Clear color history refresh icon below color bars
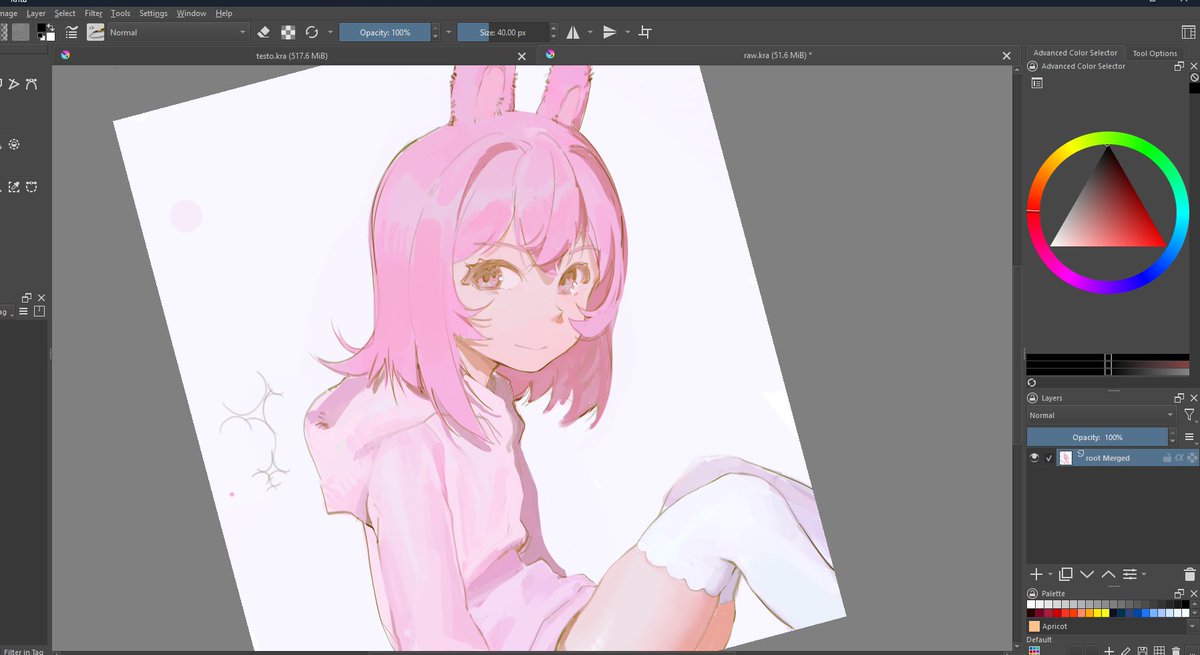Screen dimensions: 1200x655 point(1032,382)
